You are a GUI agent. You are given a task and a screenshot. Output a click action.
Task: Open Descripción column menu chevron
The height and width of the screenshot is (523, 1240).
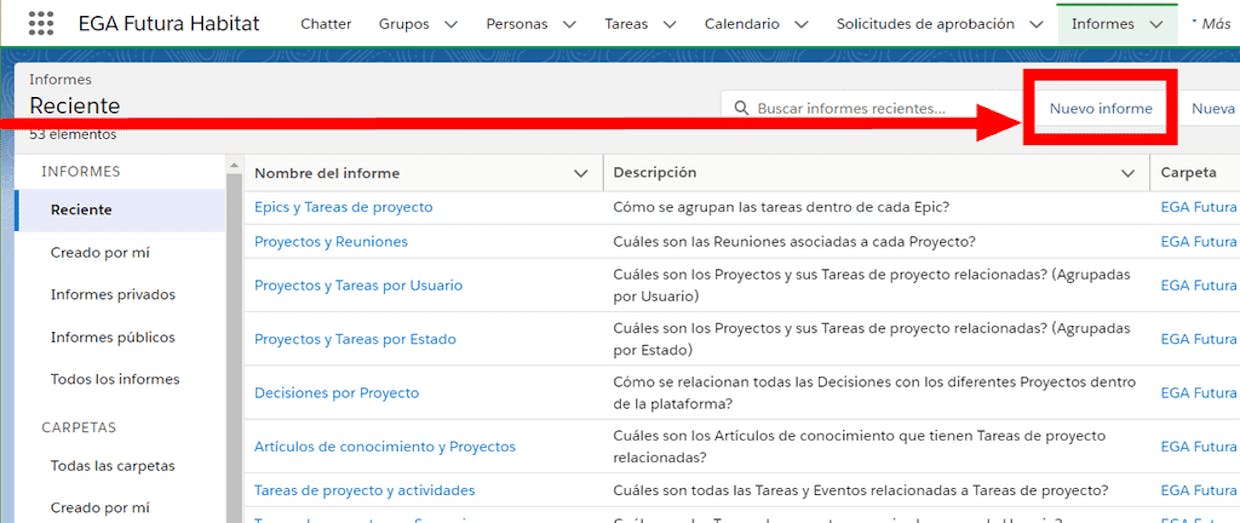click(x=1128, y=174)
